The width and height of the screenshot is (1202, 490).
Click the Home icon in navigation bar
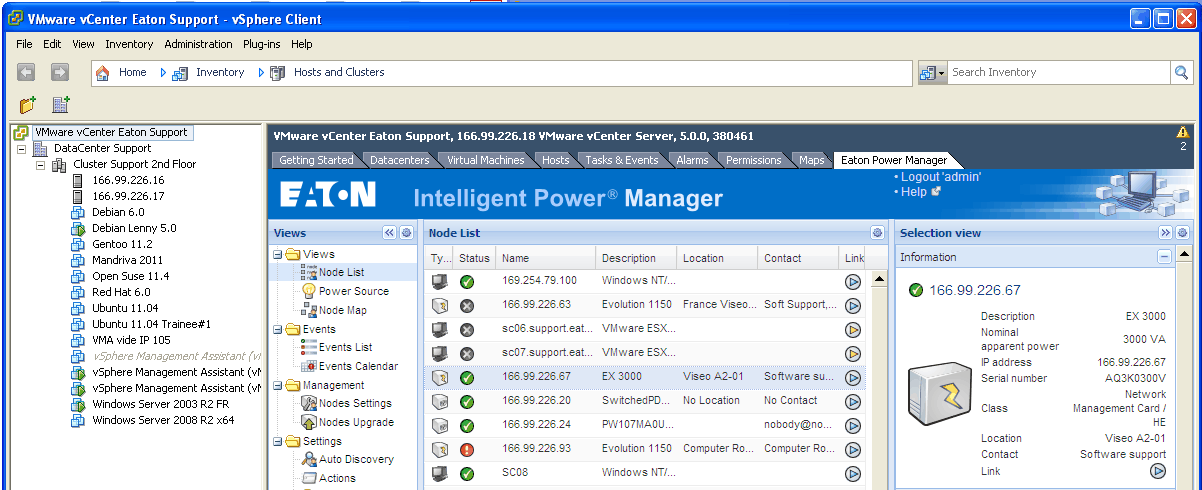click(102, 72)
